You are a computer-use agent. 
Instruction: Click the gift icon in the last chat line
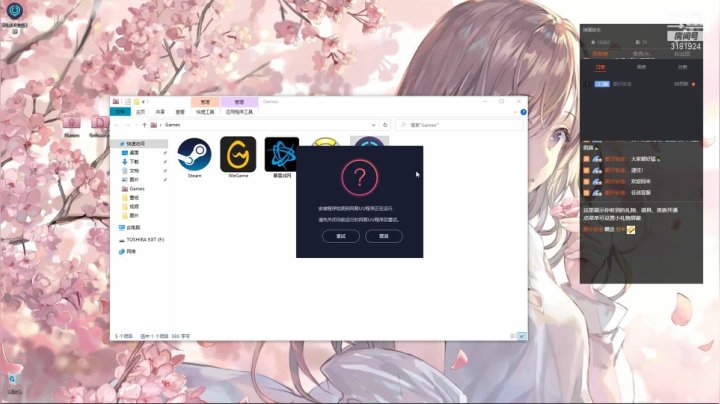pyautogui.click(x=631, y=230)
